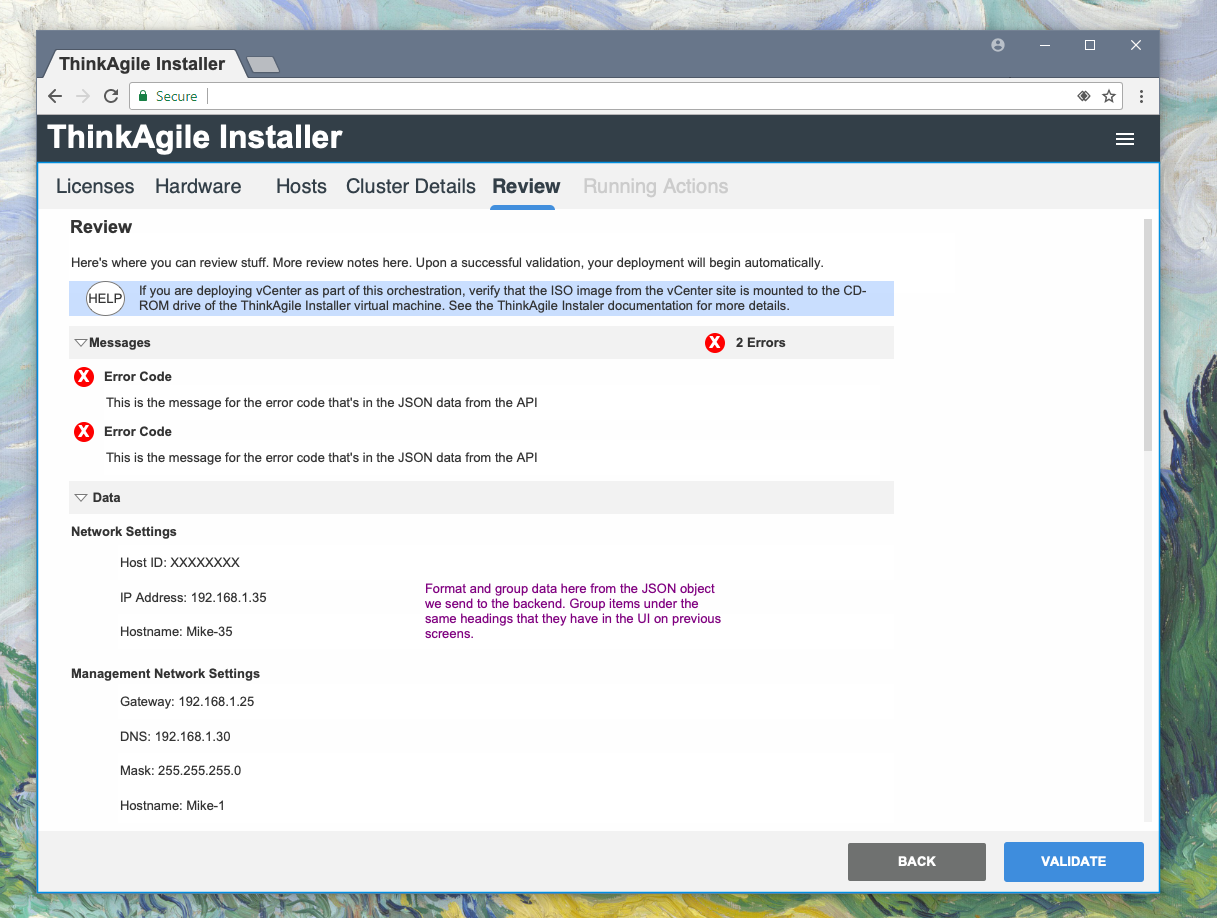The width and height of the screenshot is (1217, 918).
Task: Reload the page using the refresh icon
Action: coord(111,96)
